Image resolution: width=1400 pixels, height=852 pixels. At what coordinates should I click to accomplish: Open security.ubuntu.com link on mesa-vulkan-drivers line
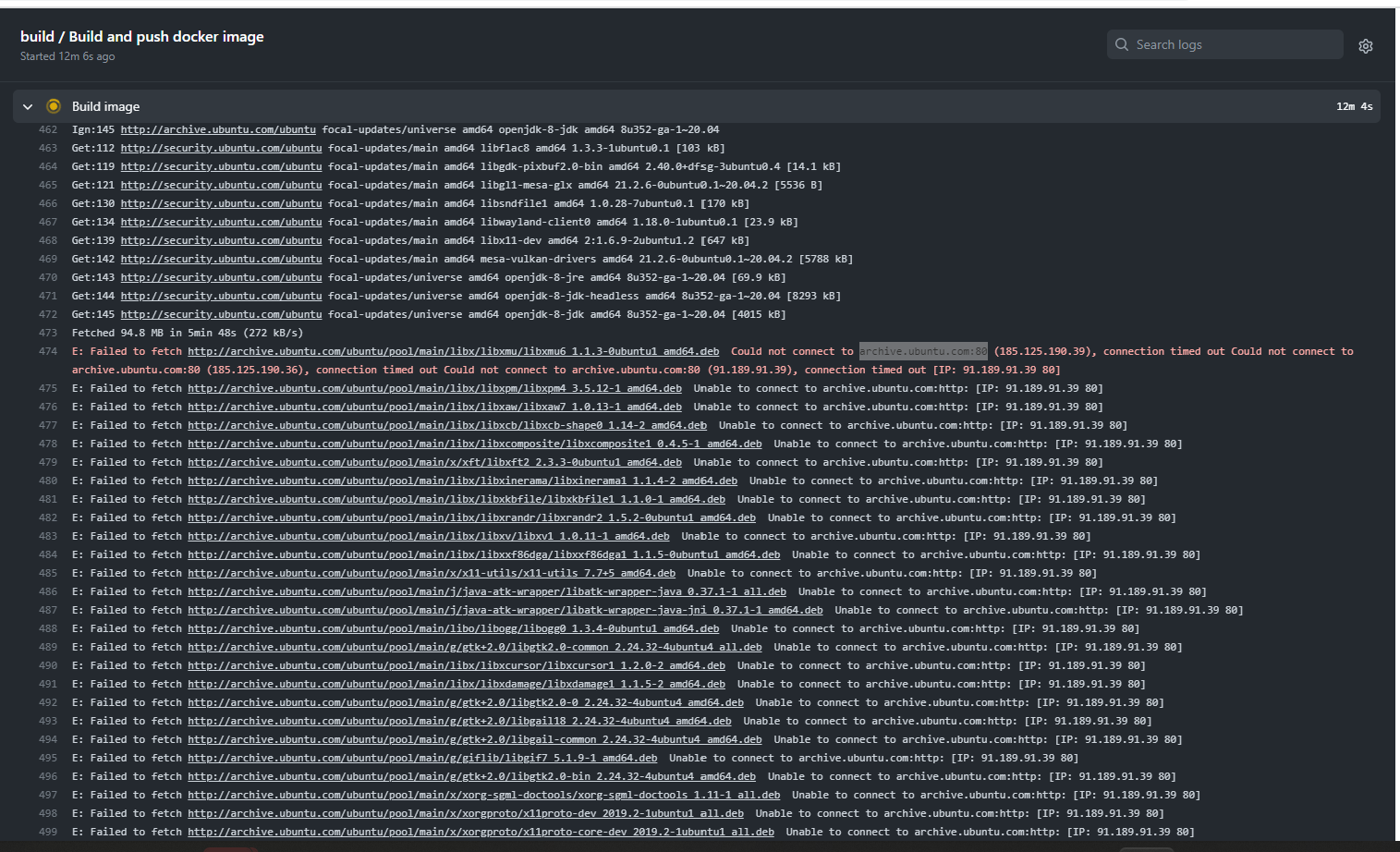point(221,259)
